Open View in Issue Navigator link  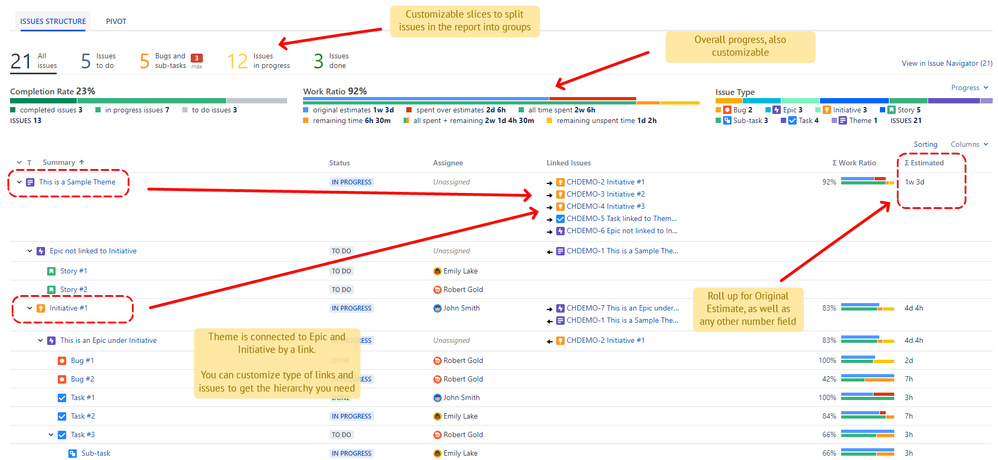[x=947, y=64]
